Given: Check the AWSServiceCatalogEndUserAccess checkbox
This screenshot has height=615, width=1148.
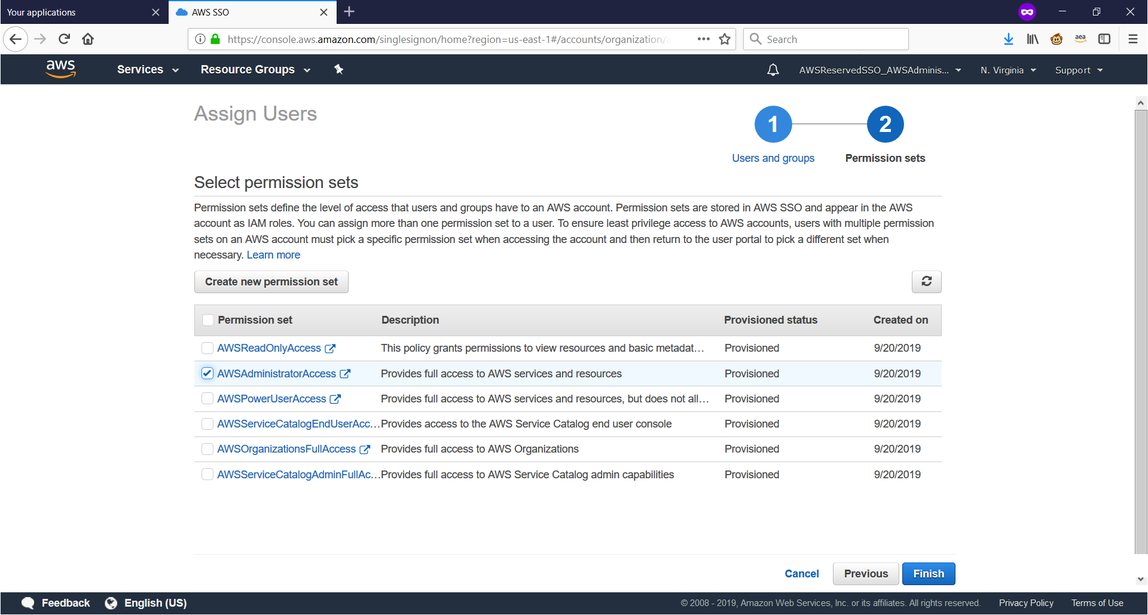Looking at the screenshot, I should pos(208,424).
